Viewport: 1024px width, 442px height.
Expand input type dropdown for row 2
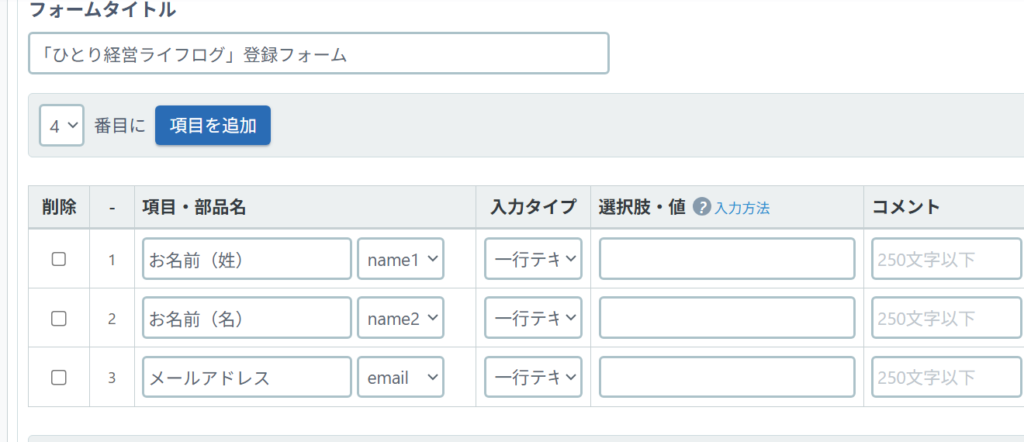(x=533, y=318)
